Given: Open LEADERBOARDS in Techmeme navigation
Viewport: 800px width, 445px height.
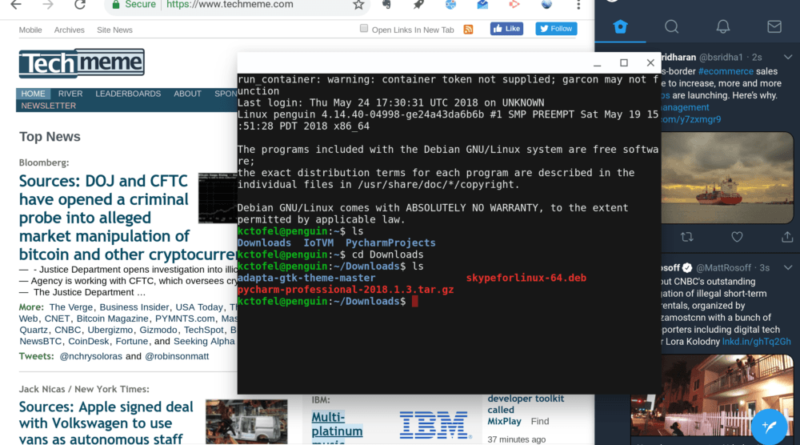Looking at the screenshot, I should coord(128,94).
